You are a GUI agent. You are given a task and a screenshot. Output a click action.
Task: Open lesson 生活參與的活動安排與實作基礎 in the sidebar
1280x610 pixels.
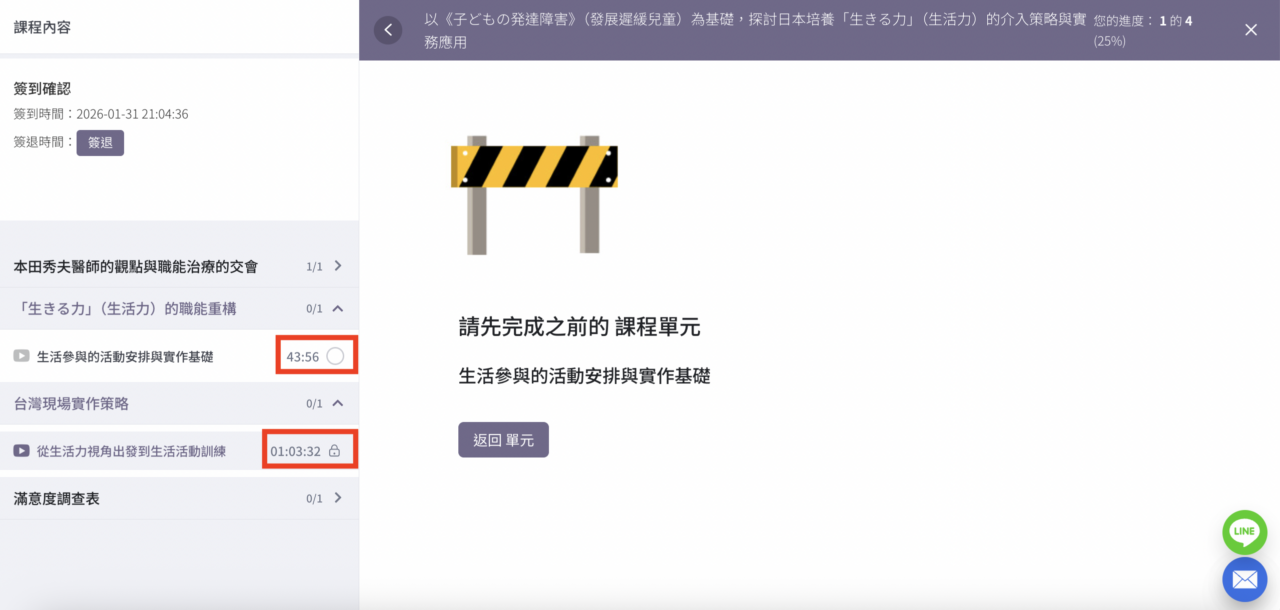[125, 357]
